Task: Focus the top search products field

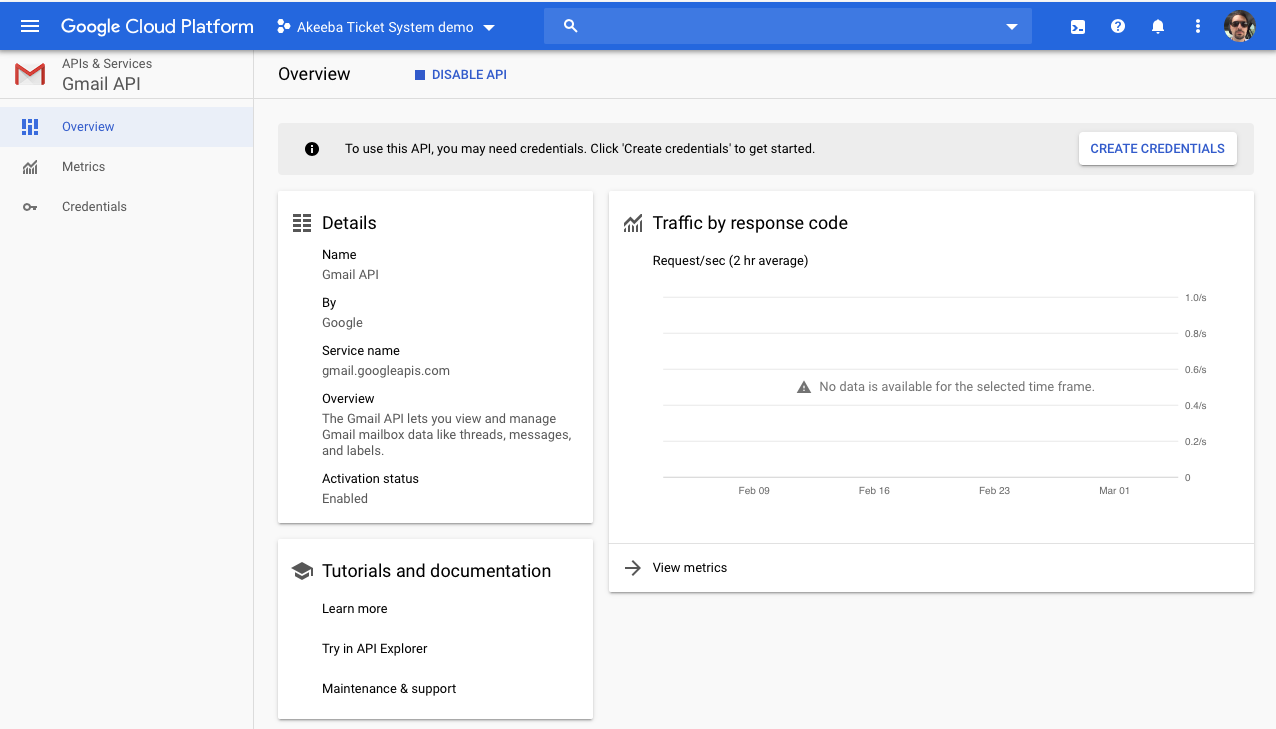Action: pyautogui.click(x=787, y=26)
